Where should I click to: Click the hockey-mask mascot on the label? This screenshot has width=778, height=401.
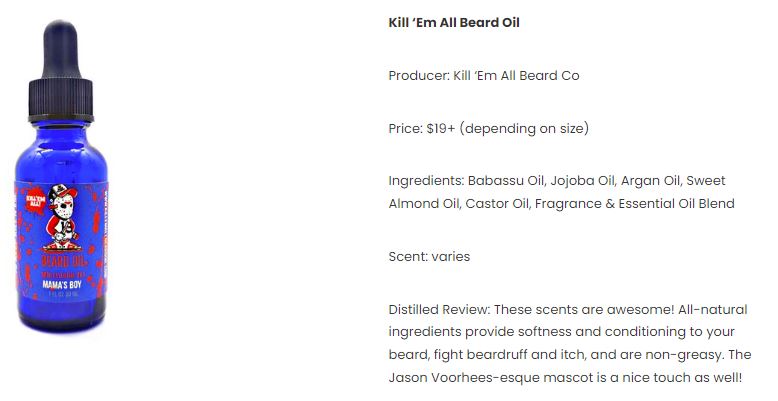click(x=62, y=217)
